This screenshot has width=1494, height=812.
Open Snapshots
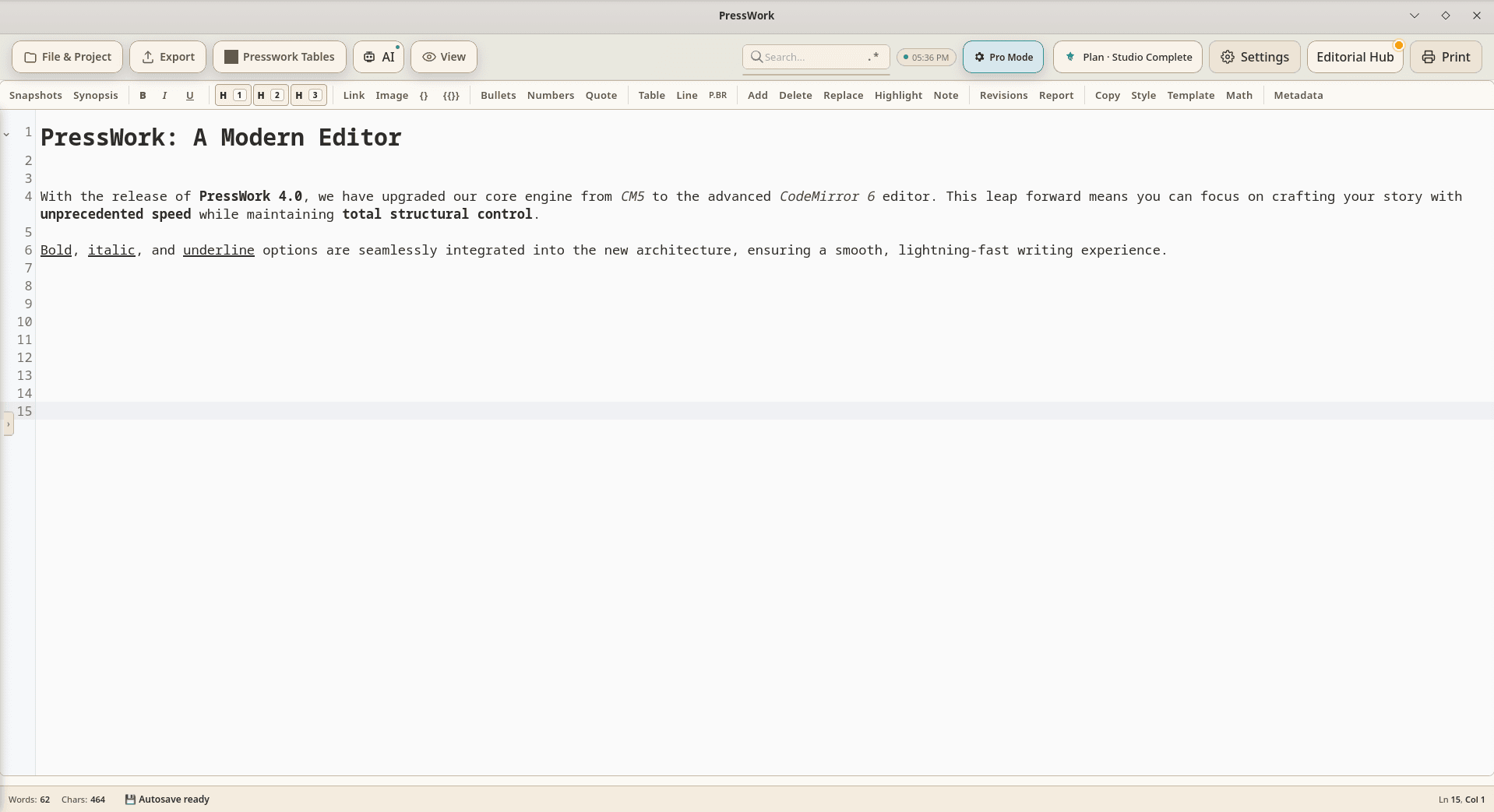36,95
